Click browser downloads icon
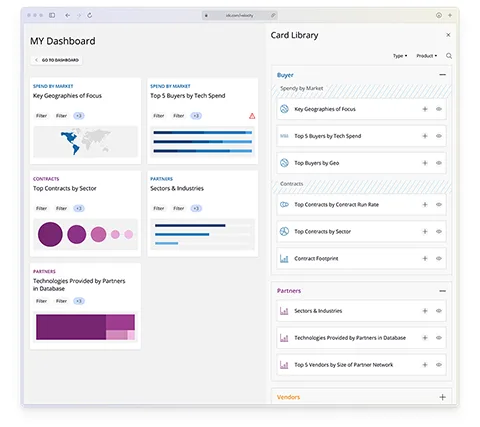Screen dimensions: 480x427 tap(439, 15)
